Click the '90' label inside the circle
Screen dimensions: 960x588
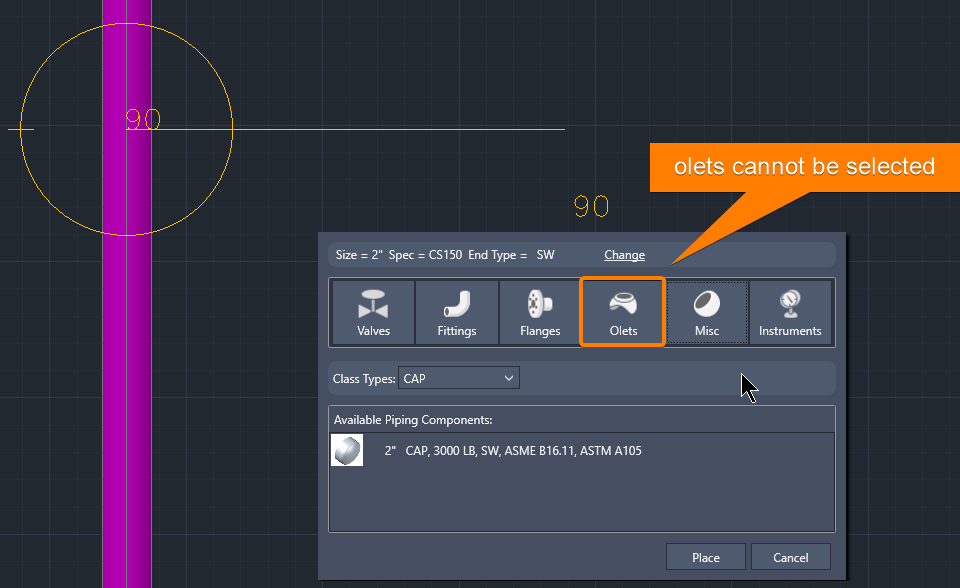coord(142,119)
